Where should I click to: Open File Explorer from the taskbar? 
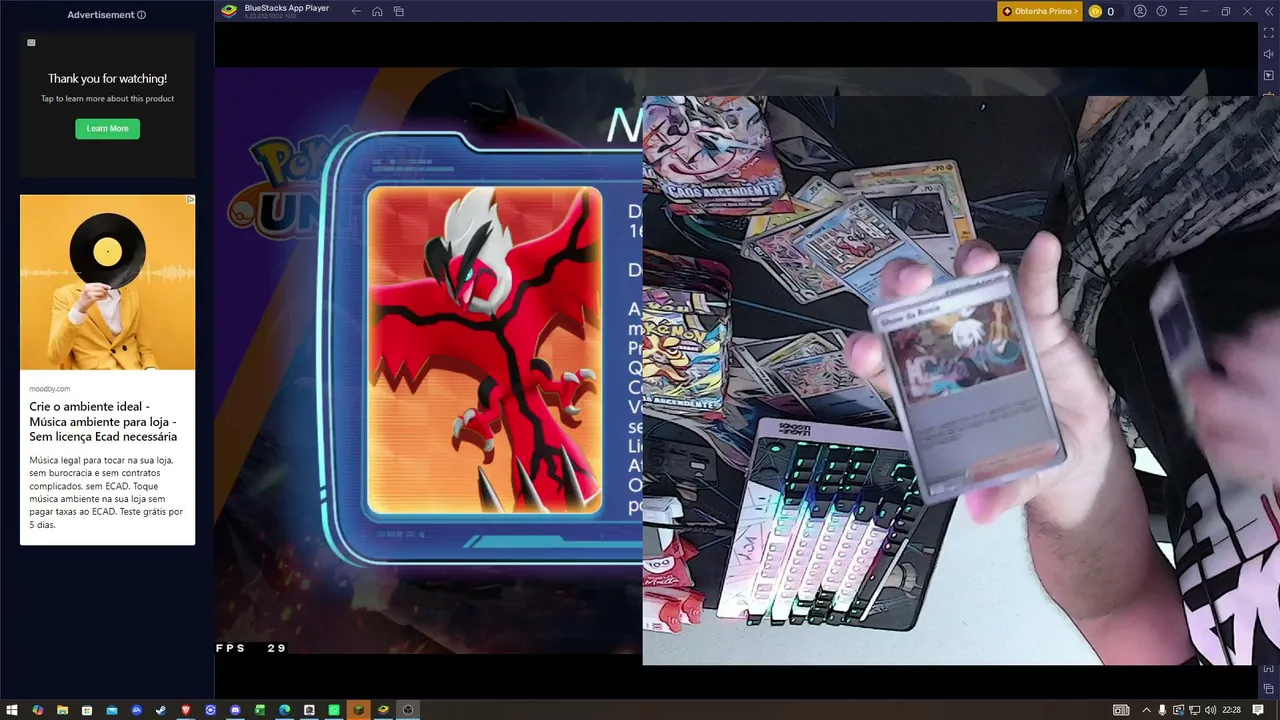[62, 710]
